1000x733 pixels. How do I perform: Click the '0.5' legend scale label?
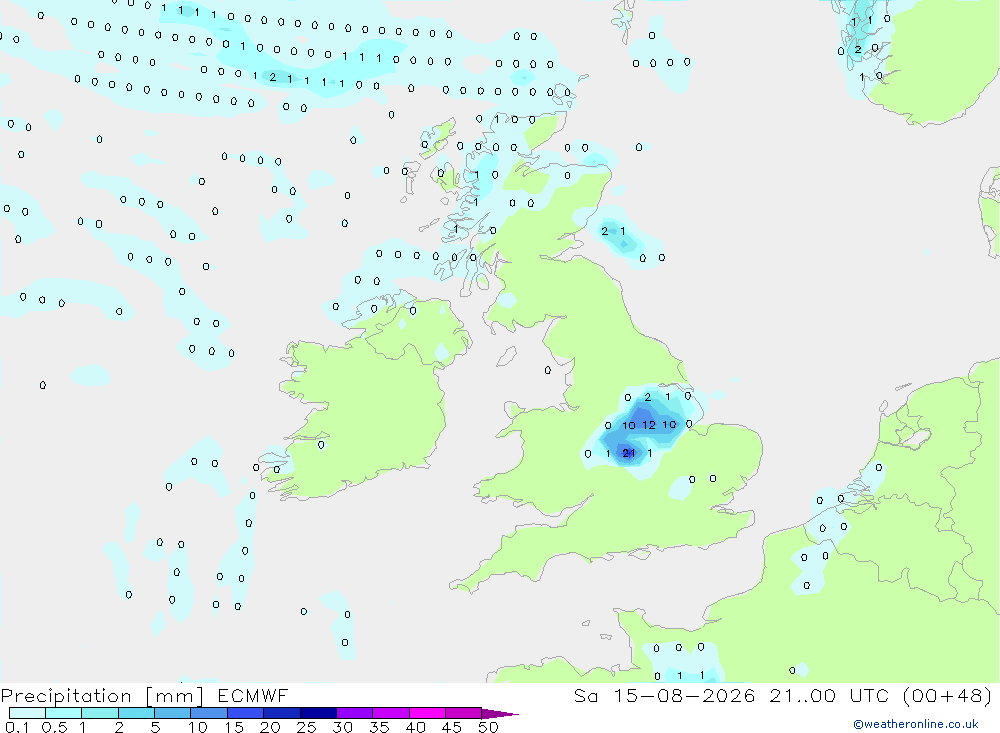54,727
